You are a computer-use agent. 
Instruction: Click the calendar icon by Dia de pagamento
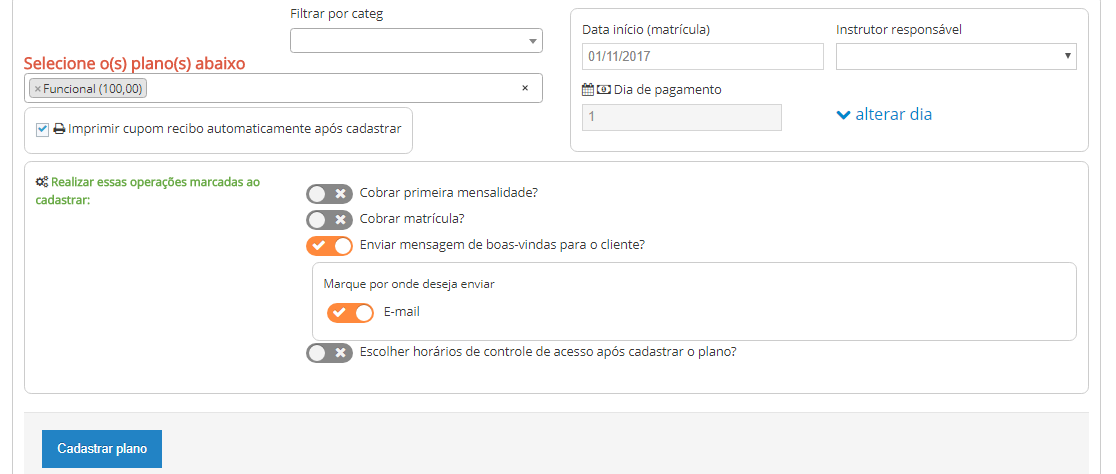pos(588,89)
